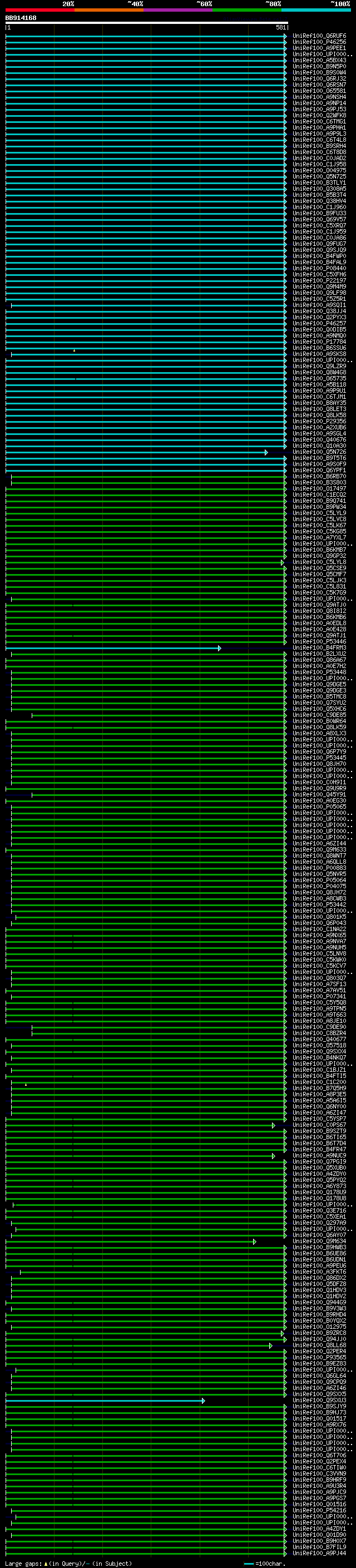Select the UniRef100_Q38HV4 label
Image resolution: width=356 pixels, height=1568 pixels.
coord(319,201)
